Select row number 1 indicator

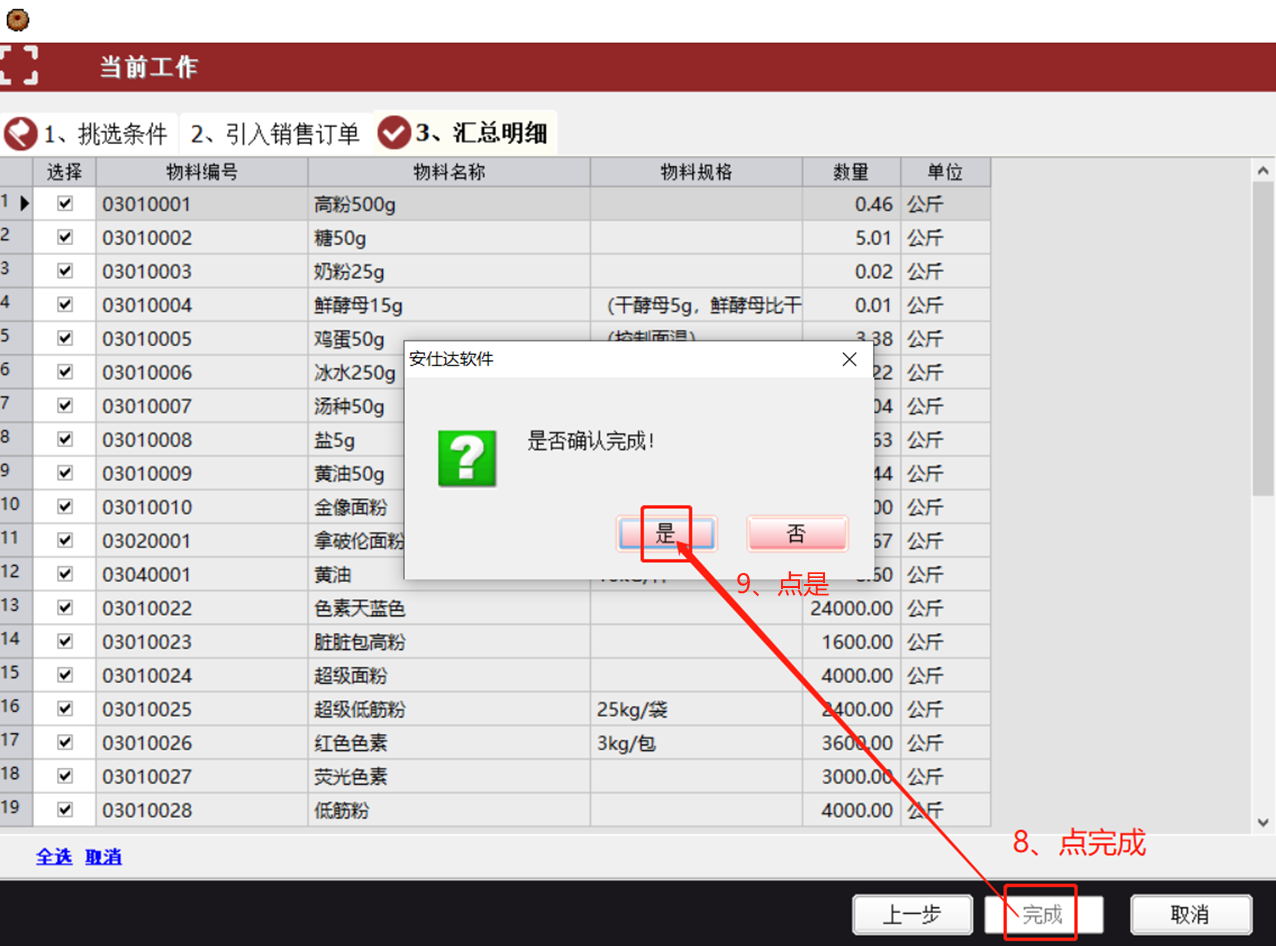click(16, 204)
